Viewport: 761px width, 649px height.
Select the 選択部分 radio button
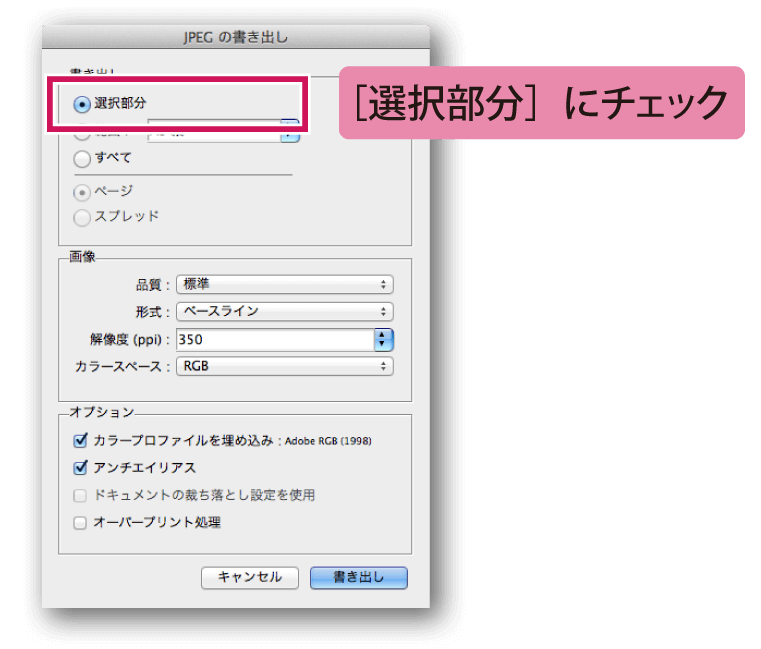coord(83,104)
